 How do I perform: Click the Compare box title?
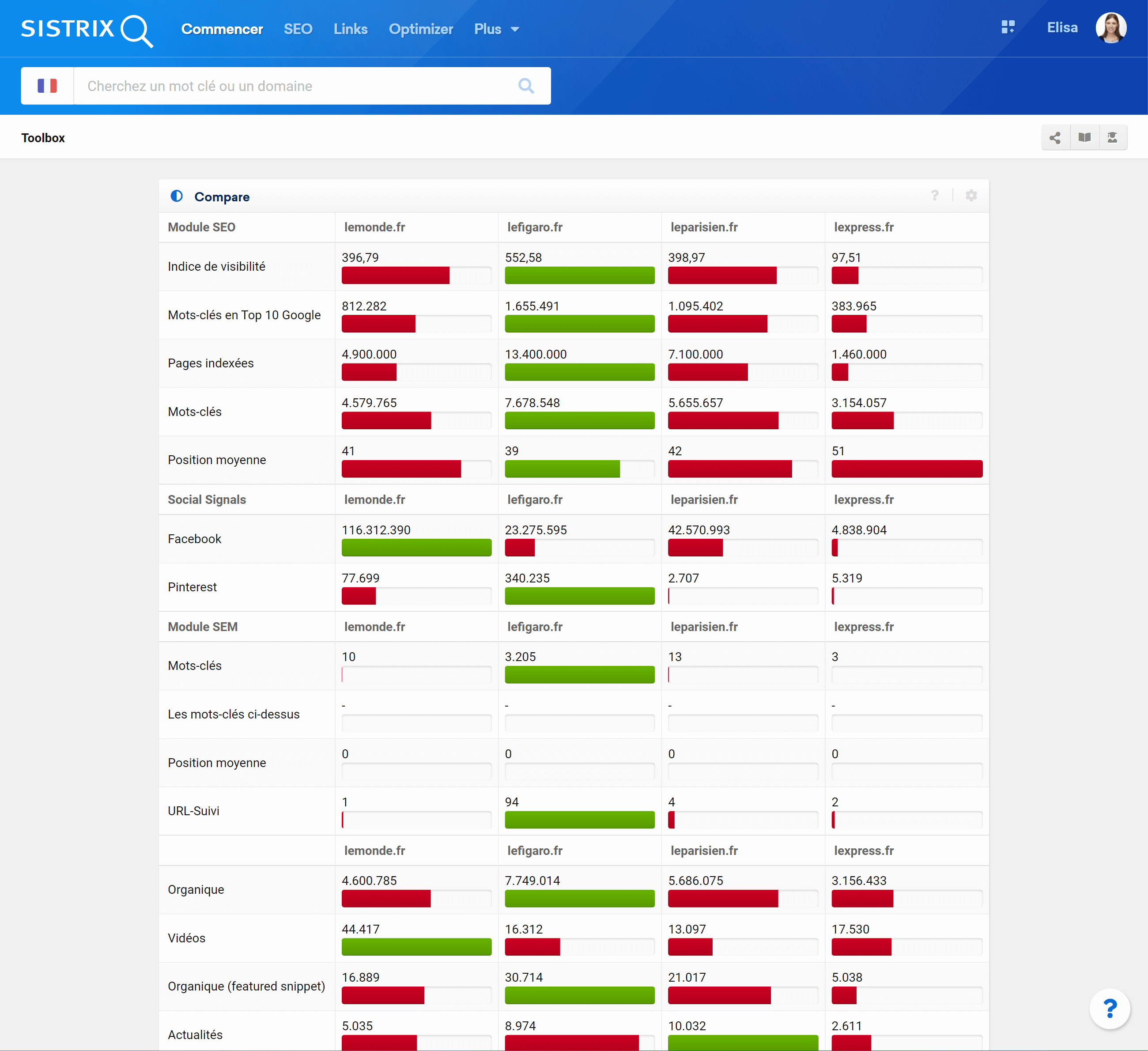tap(222, 197)
